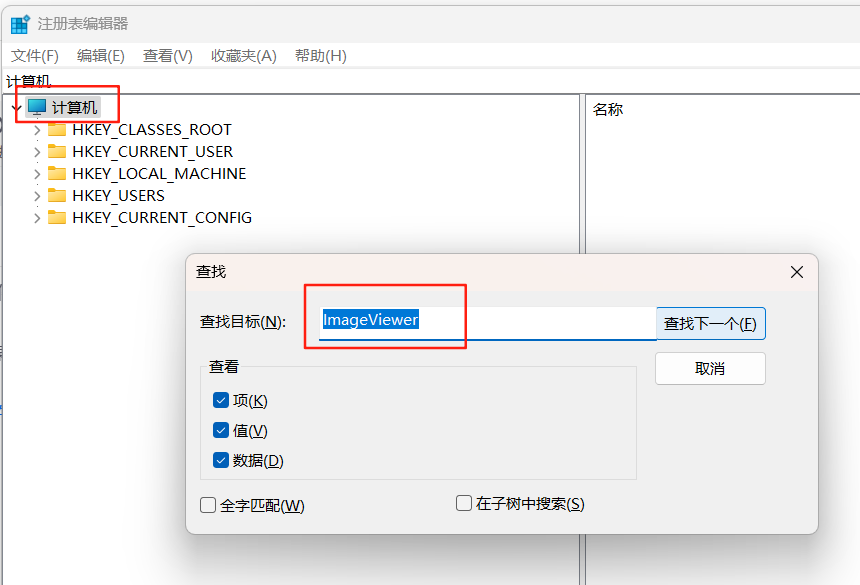The height and width of the screenshot is (585, 860).
Task: Click the 注册表编辑器 window title
Action: click(83, 24)
